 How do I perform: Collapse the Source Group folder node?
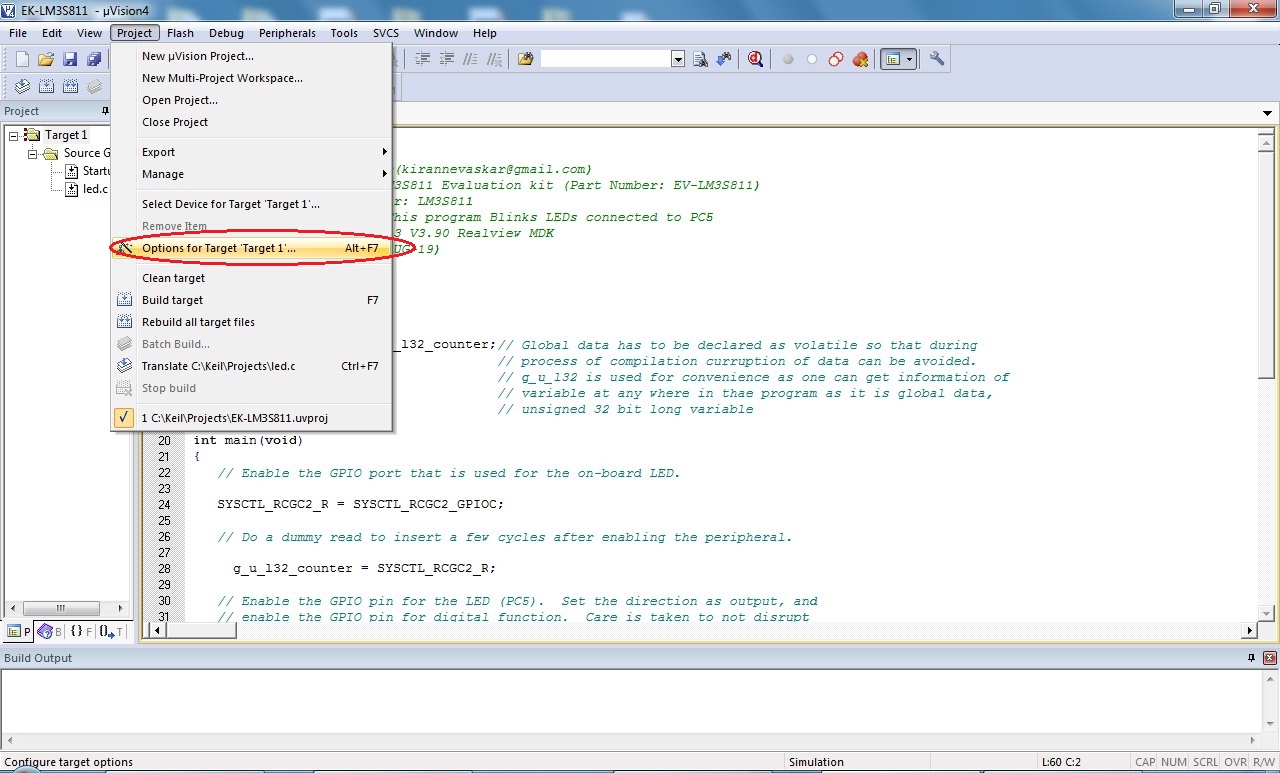[33, 153]
